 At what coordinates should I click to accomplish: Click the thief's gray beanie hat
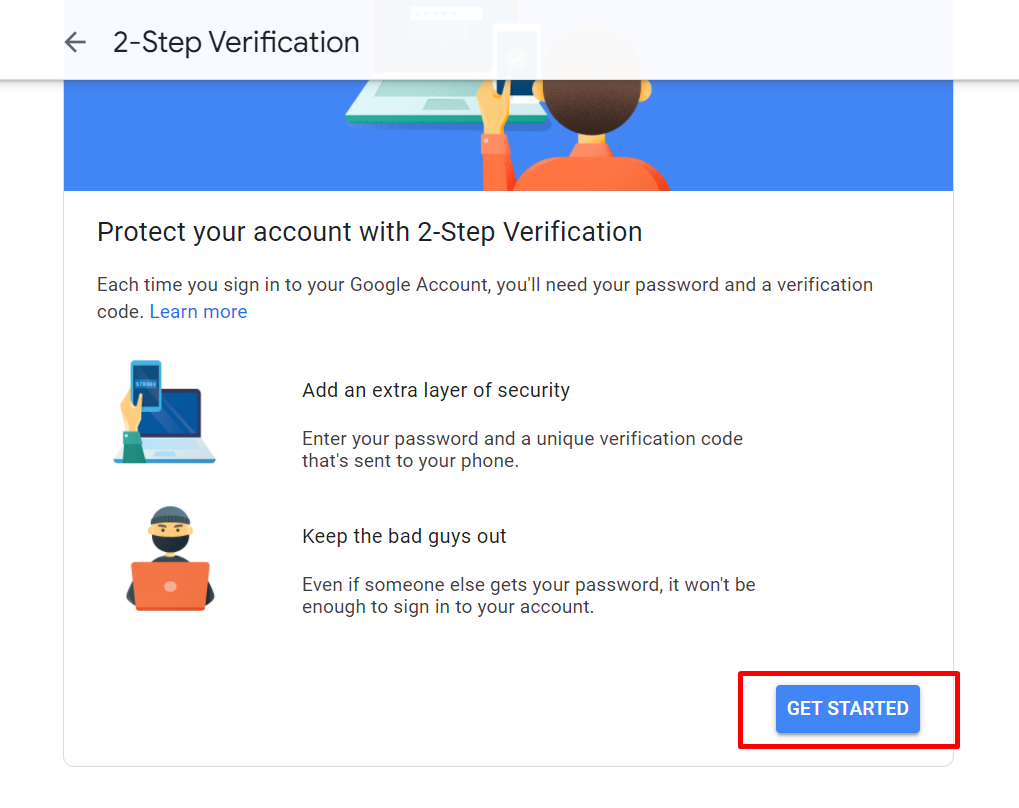[x=170, y=516]
